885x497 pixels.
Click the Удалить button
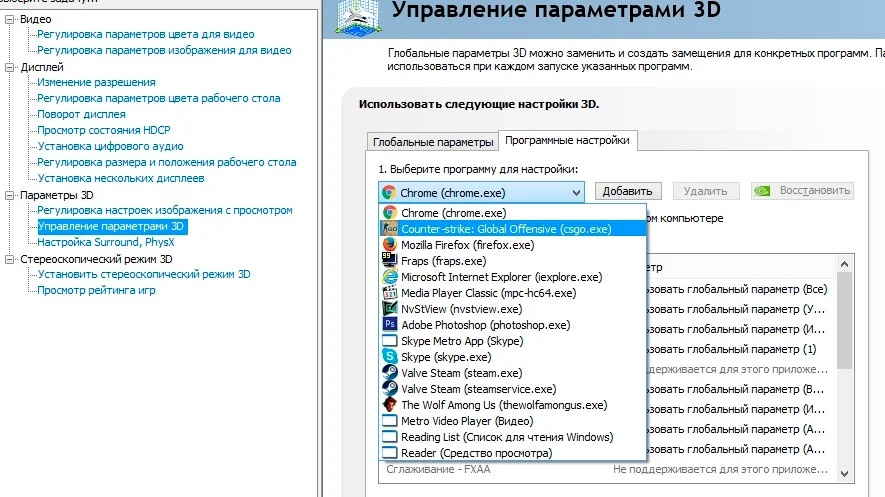click(x=706, y=191)
